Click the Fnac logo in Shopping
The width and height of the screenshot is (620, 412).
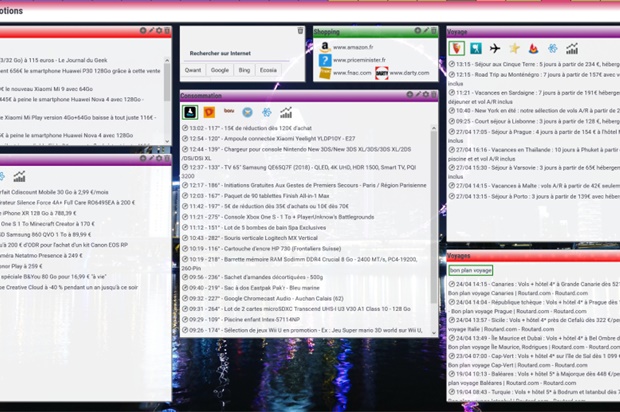click(x=325, y=73)
